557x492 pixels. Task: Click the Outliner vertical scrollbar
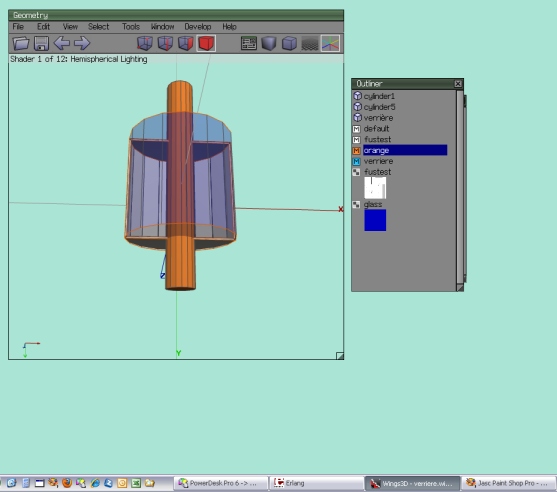[x=460, y=186]
